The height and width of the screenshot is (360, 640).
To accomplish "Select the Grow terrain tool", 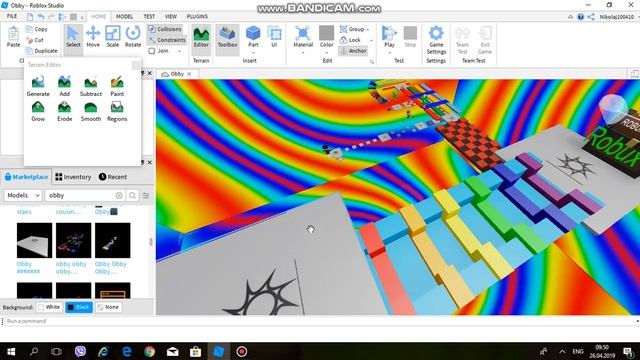I will pos(38,111).
